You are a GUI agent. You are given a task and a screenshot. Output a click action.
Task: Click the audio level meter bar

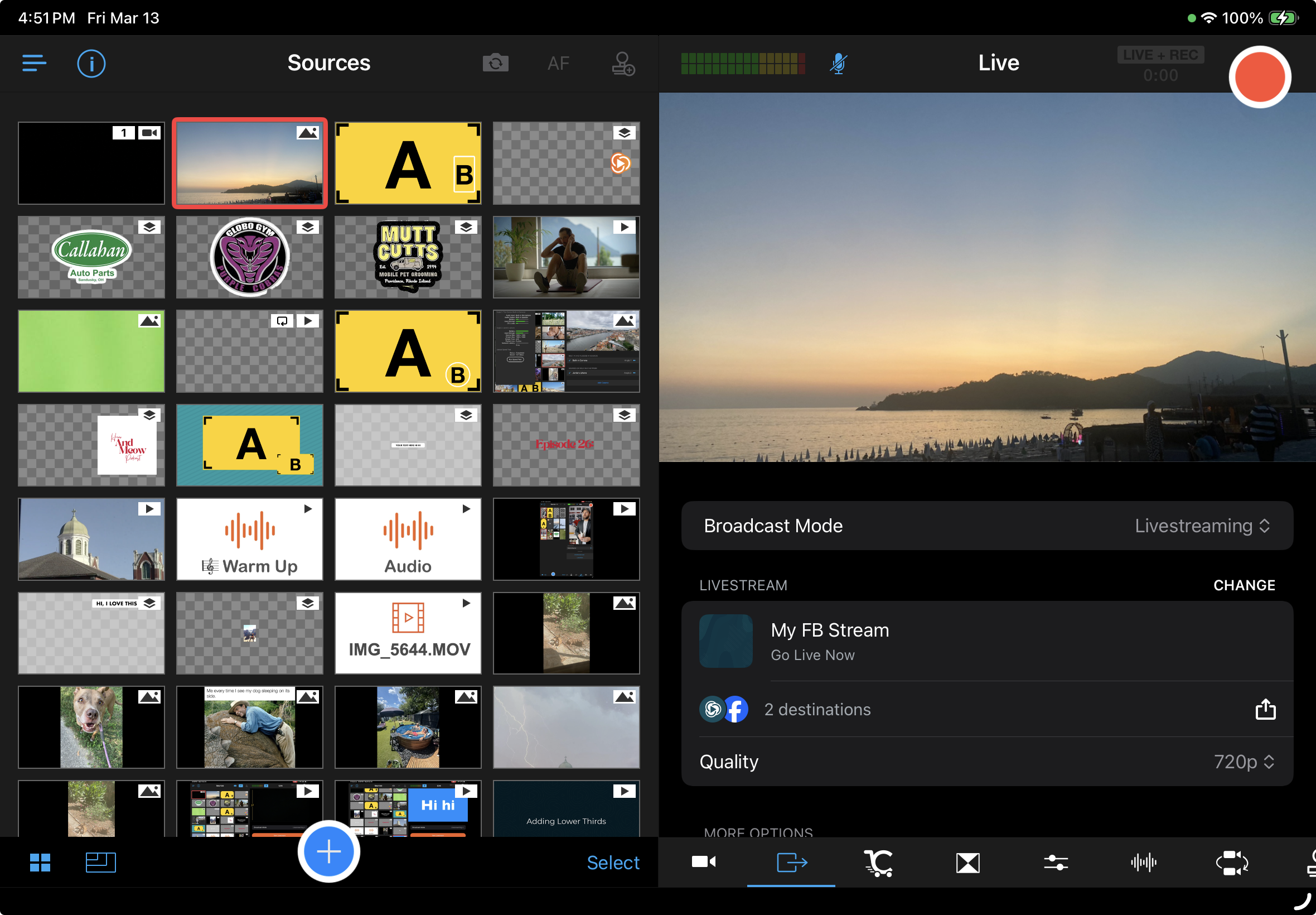click(743, 63)
